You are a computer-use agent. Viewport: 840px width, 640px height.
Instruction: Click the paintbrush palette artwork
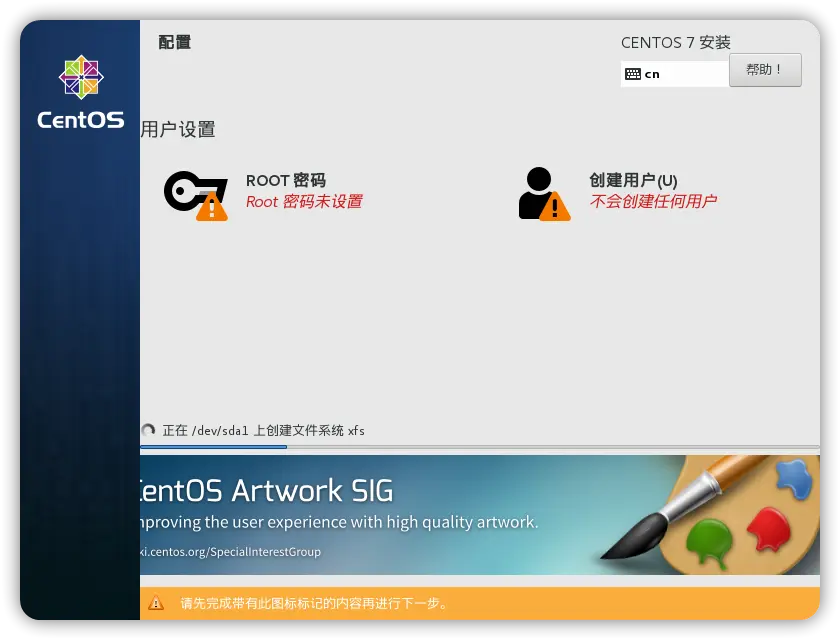point(710,515)
